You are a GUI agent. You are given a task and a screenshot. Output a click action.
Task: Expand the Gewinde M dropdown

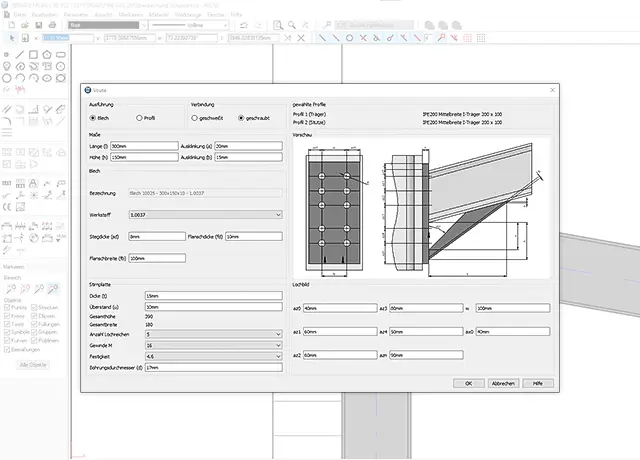point(212,343)
